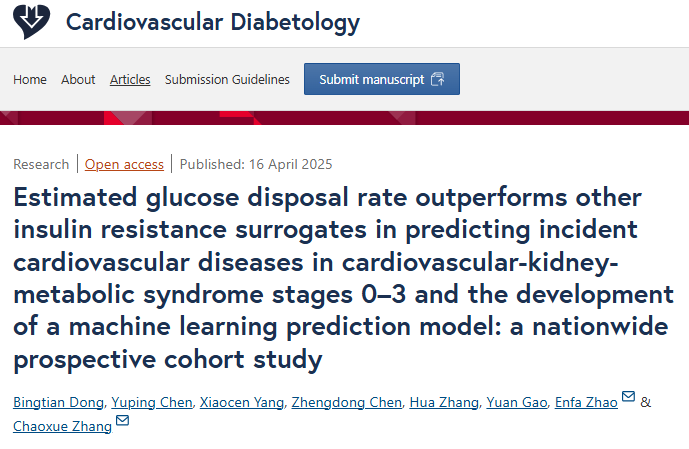Open author Zhengdong Chen's details

point(347,402)
